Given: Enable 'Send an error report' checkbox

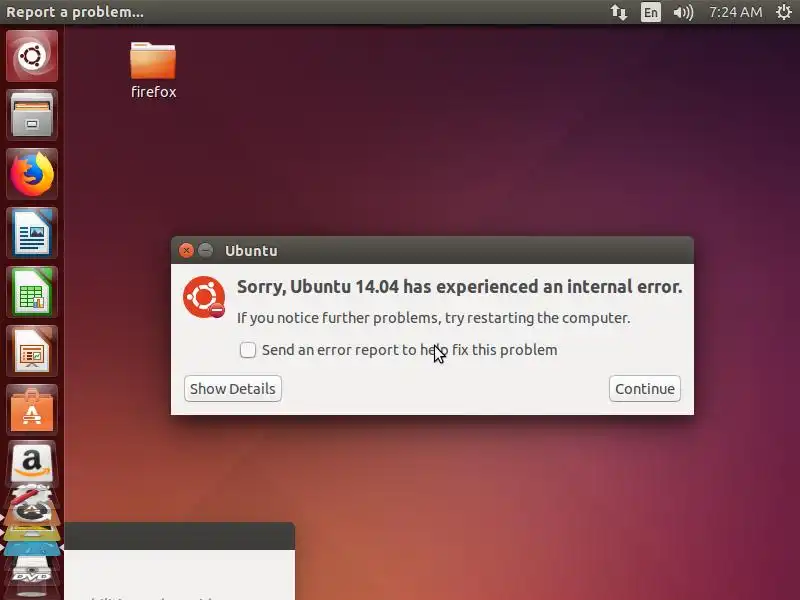Looking at the screenshot, I should click(x=247, y=350).
